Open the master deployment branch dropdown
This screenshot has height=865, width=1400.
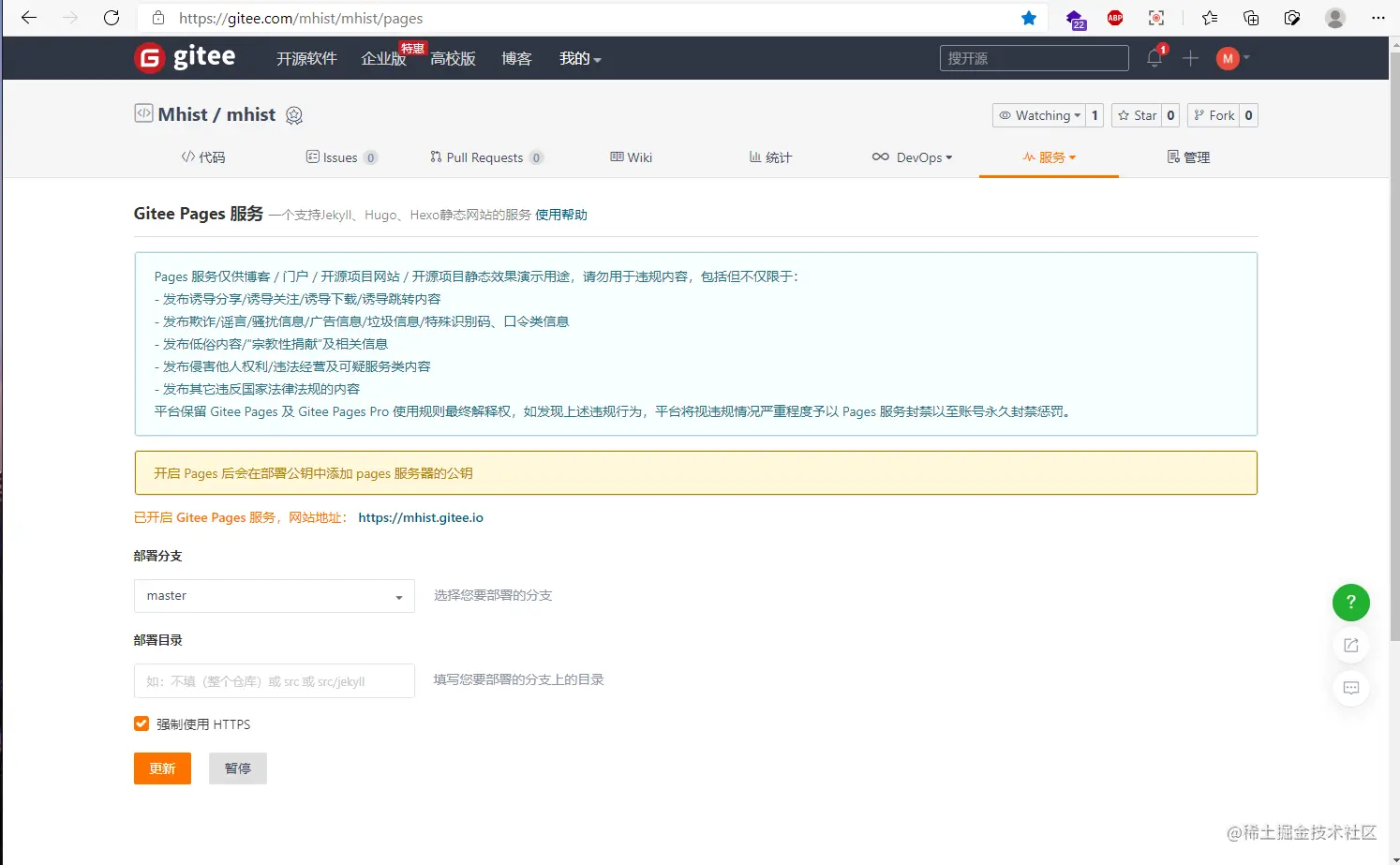(274, 595)
